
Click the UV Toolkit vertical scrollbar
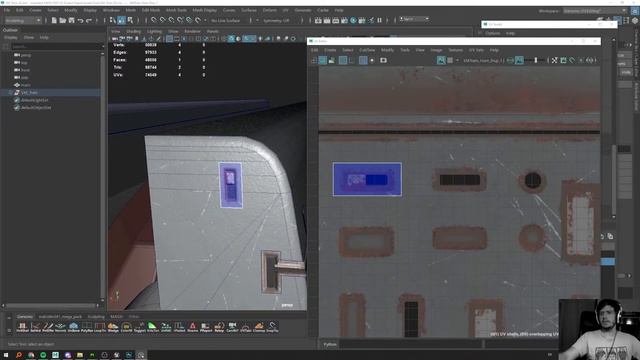point(613,181)
